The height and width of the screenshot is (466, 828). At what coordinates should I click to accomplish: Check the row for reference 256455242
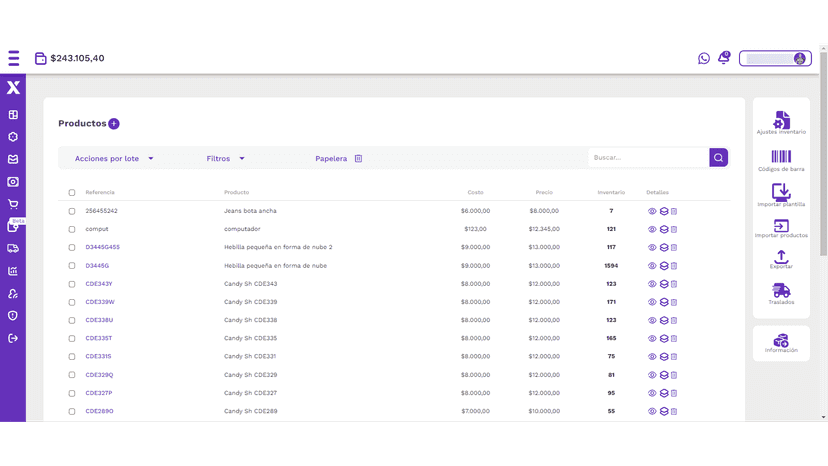[72, 211]
